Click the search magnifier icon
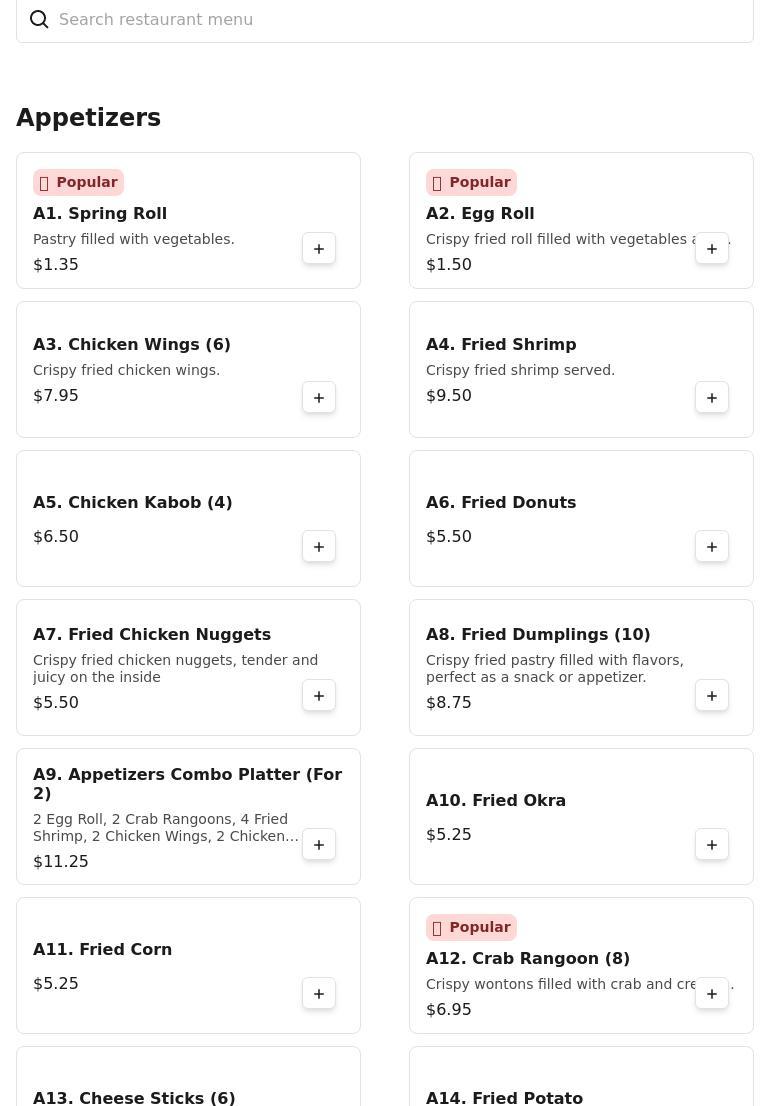Image resolution: width=770 pixels, height=1106 pixels. pyautogui.click(x=39, y=19)
